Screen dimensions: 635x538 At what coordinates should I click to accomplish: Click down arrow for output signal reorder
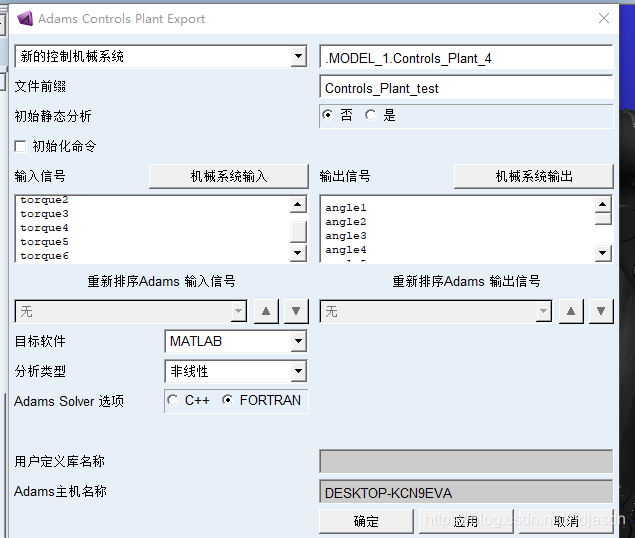[x=600, y=311]
